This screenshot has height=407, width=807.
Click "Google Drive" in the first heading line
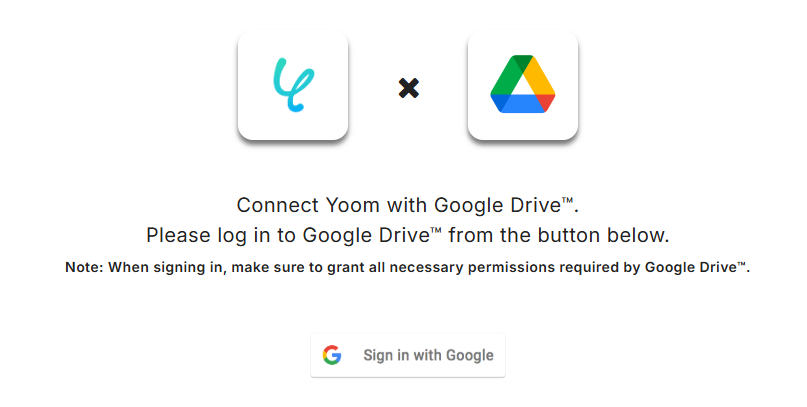click(x=497, y=205)
